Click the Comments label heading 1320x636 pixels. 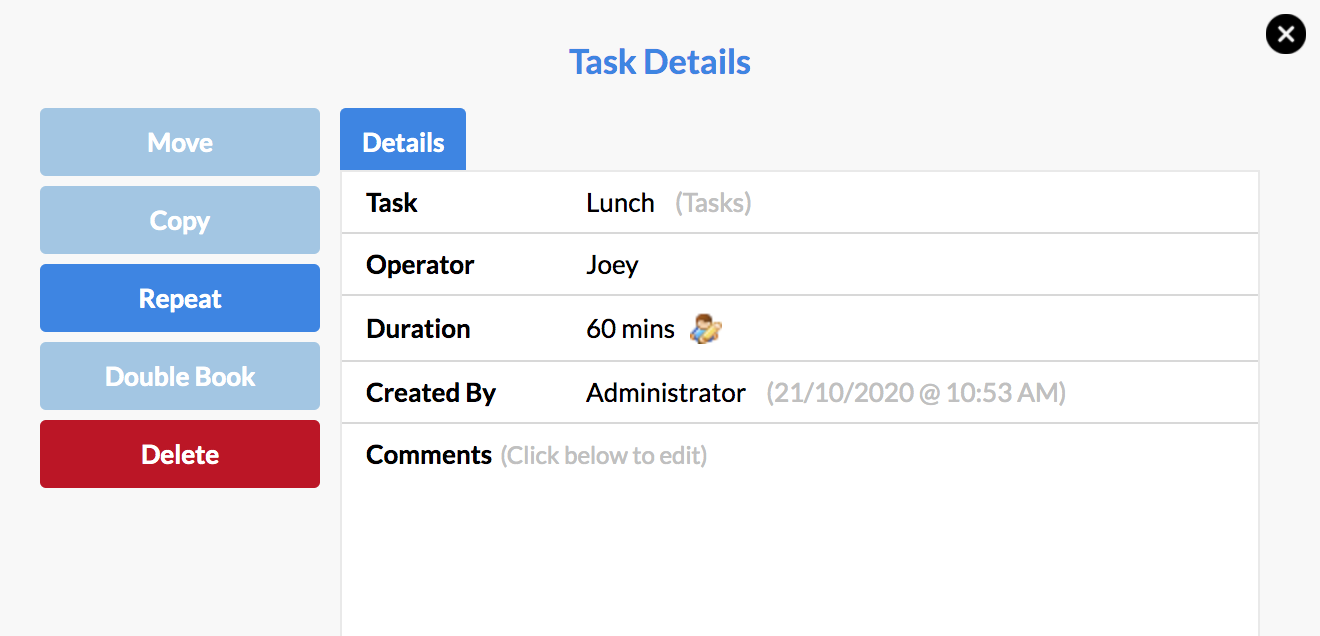429,455
